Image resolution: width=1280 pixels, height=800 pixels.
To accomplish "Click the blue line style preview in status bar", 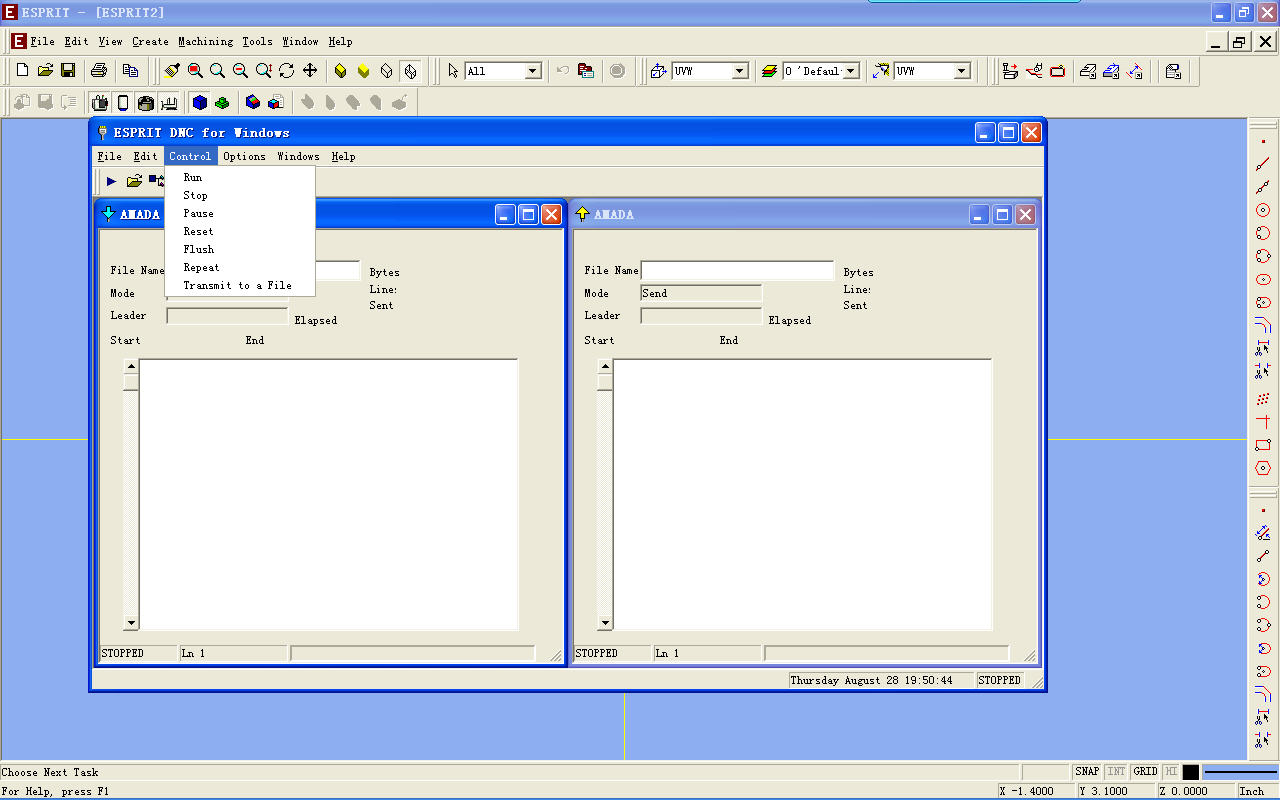I will pos(1240,772).
